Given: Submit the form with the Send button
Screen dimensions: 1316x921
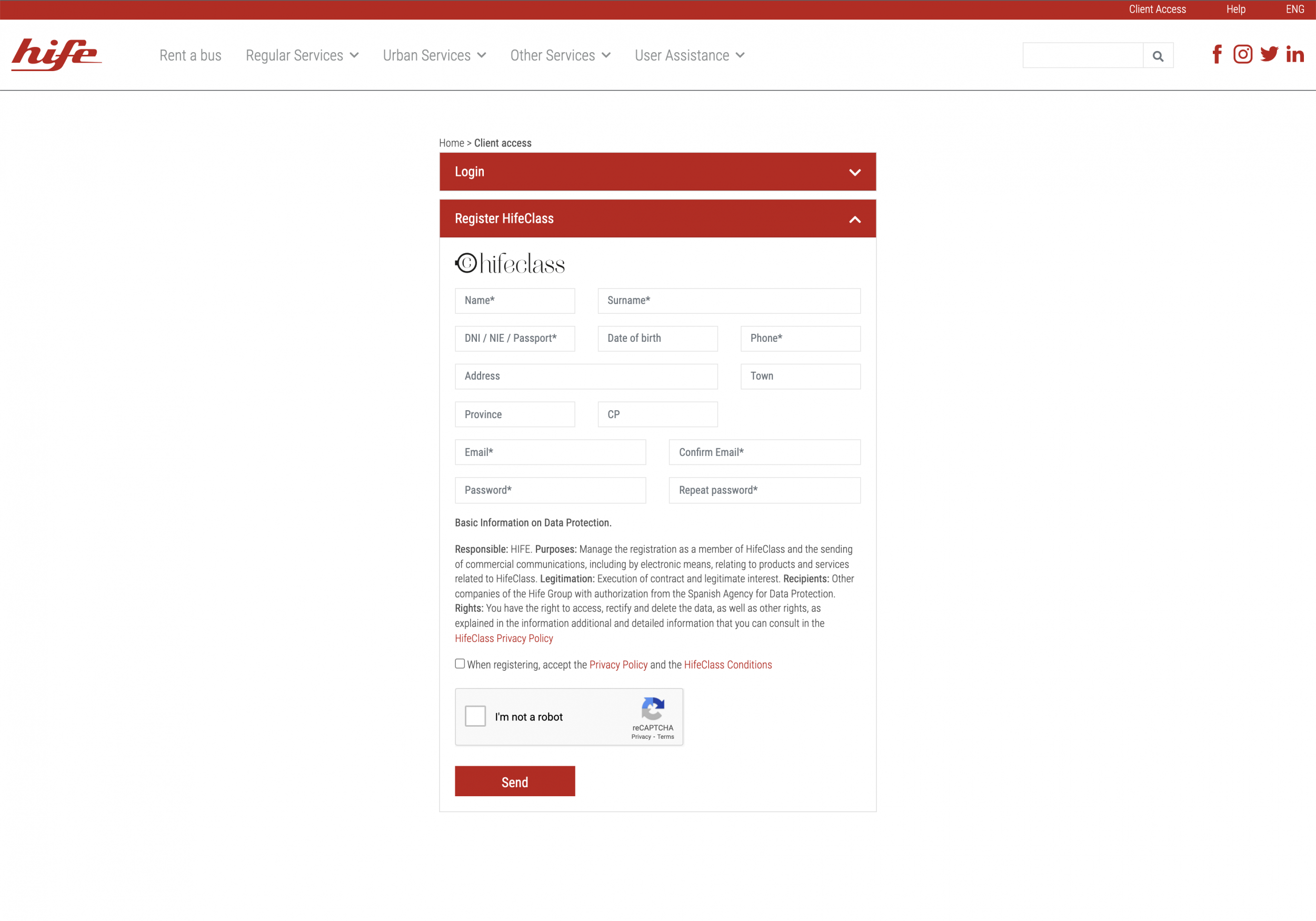Looking at the screenshot, I should [x=515, y=781].
